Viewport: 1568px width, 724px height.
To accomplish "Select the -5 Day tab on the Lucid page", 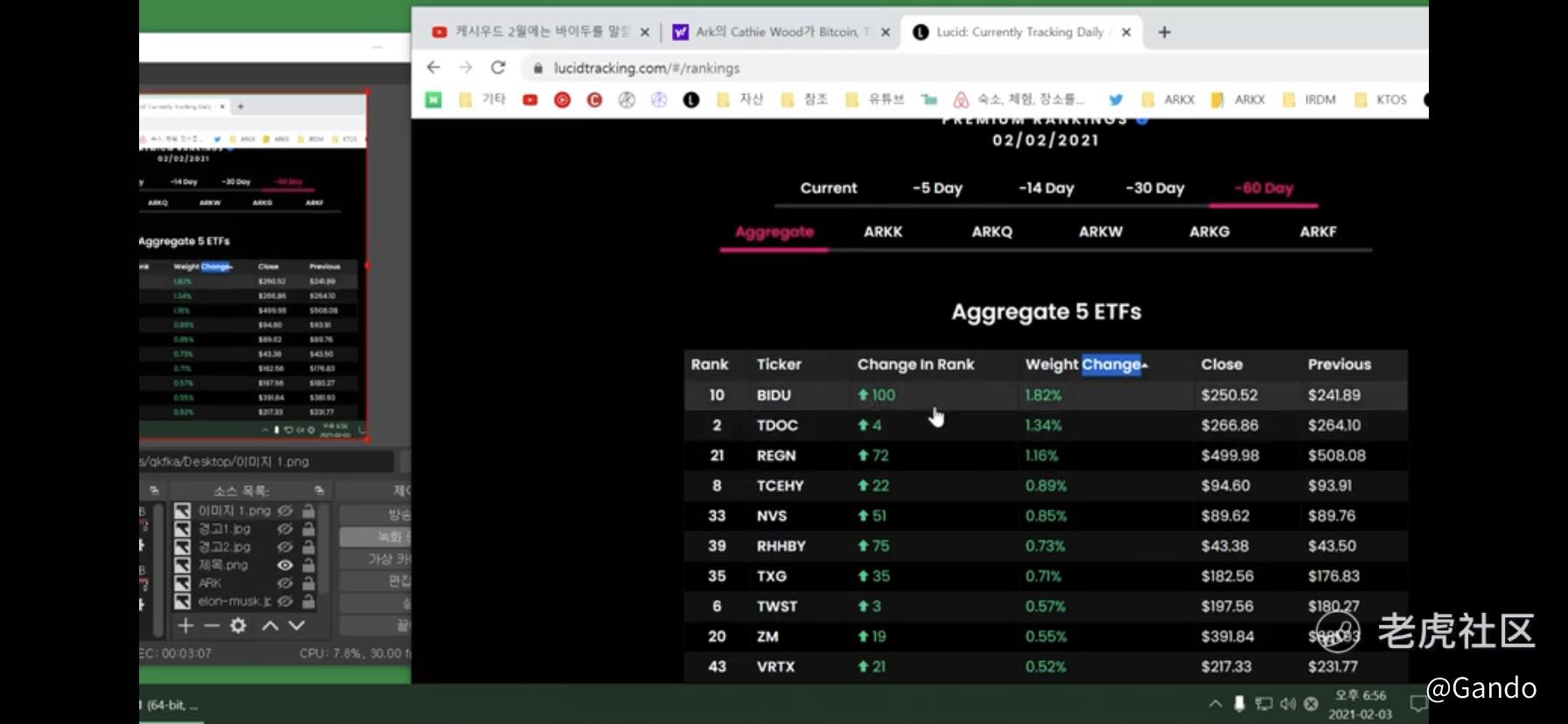I will [937, 188].
